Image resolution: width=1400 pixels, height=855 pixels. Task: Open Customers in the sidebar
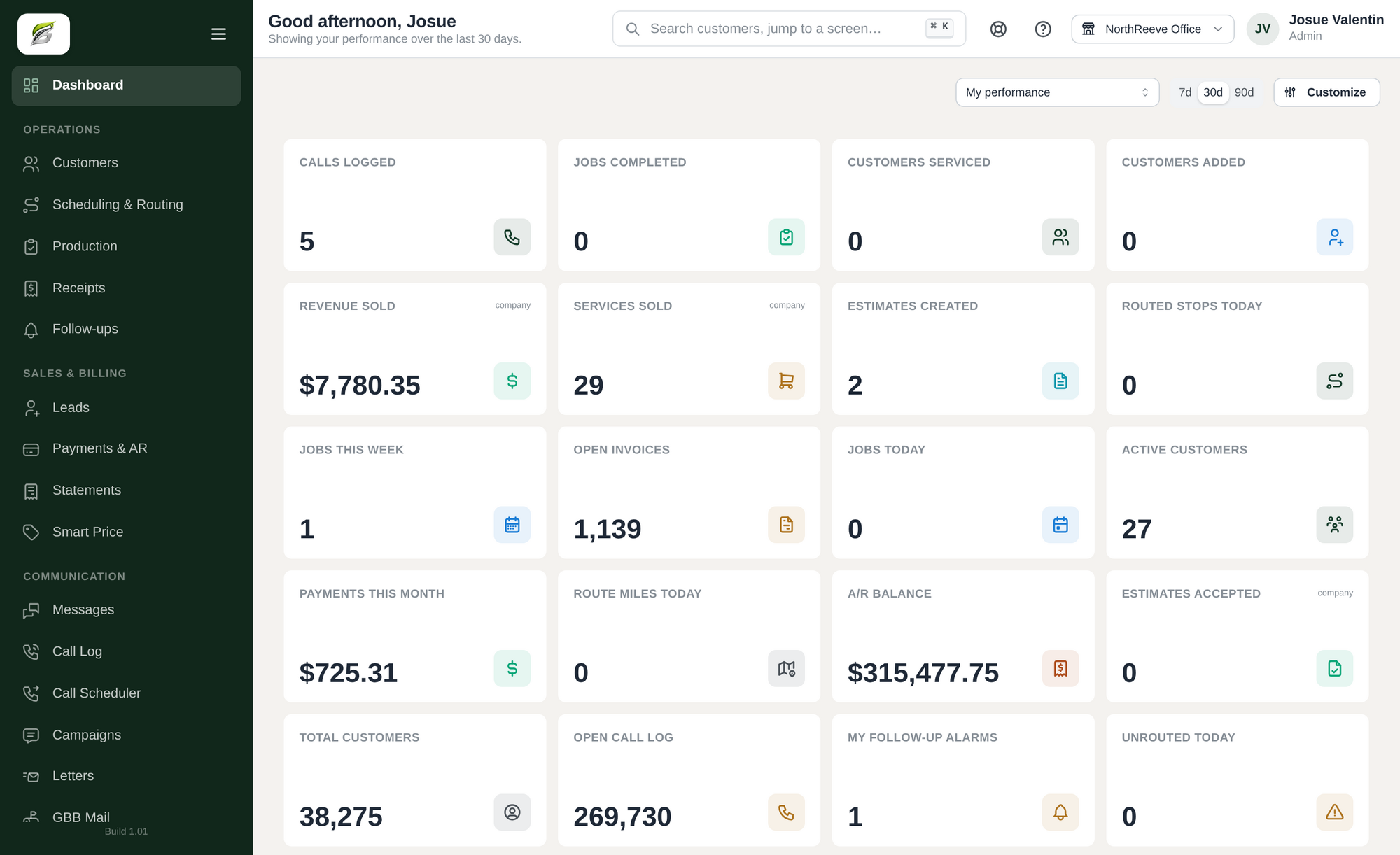coord(126,163)
